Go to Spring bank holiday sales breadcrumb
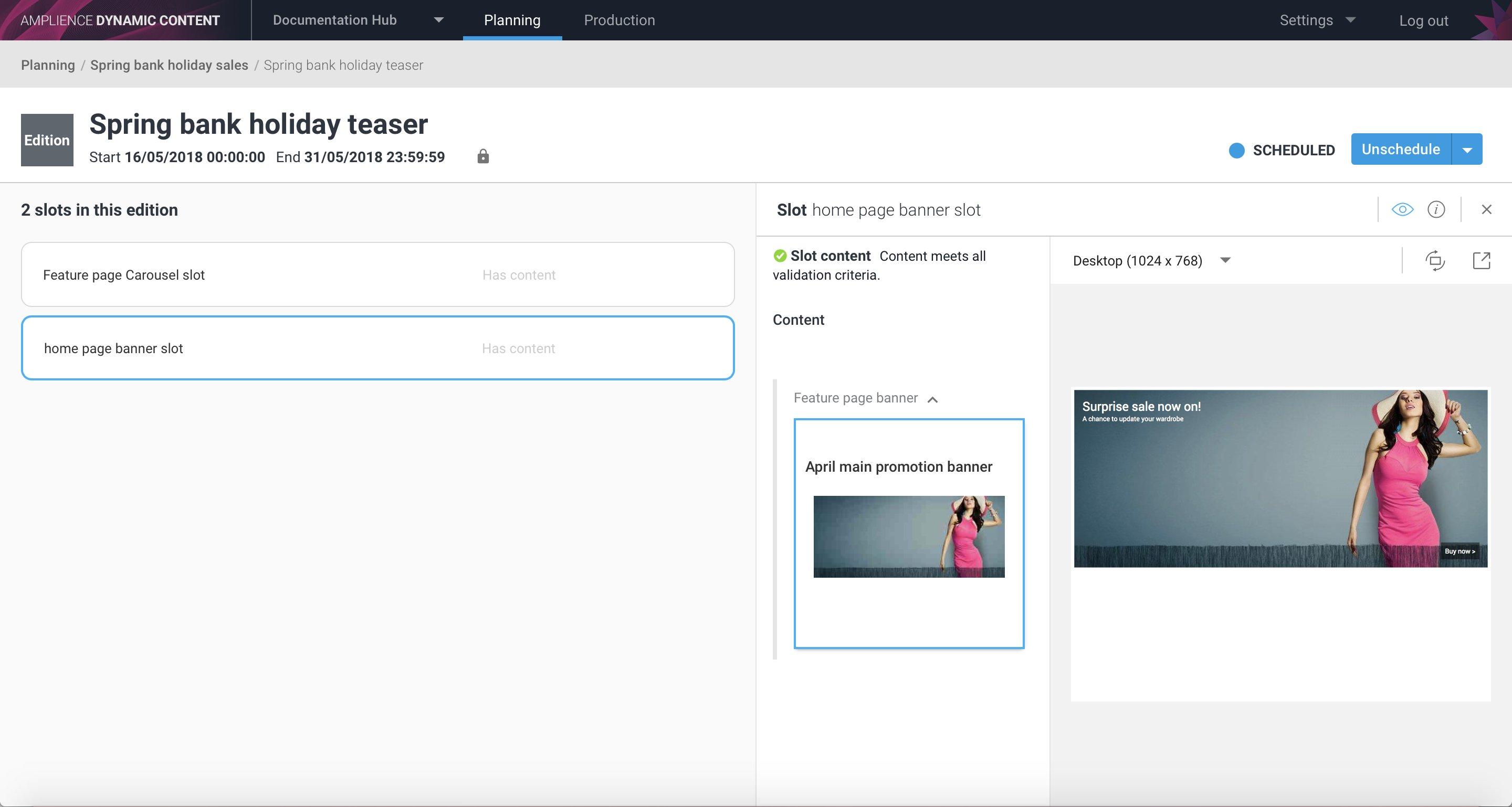This screenshot has height=807, width=1512. (x=169, y=65)
